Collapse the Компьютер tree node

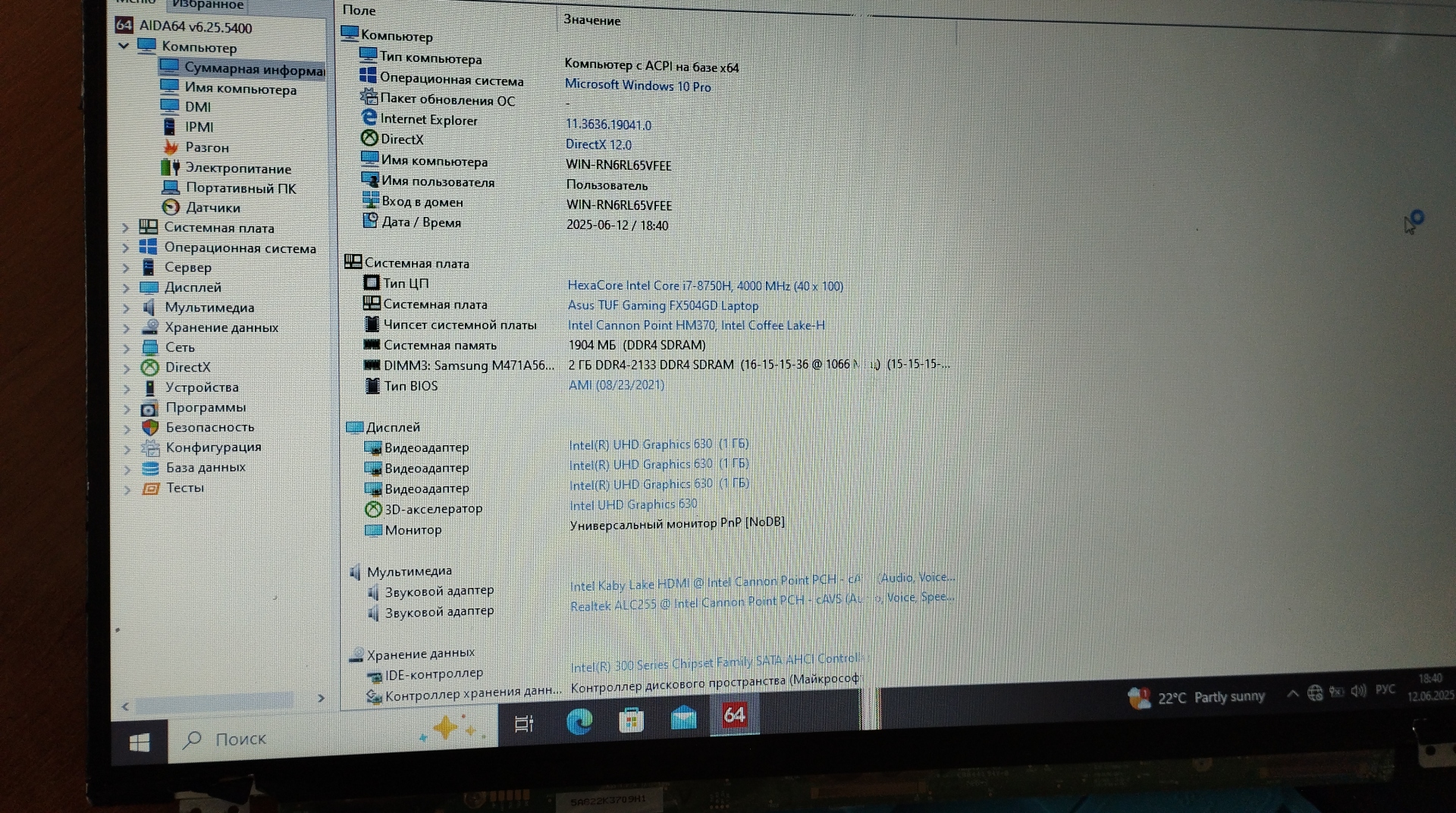pos(124,46)
